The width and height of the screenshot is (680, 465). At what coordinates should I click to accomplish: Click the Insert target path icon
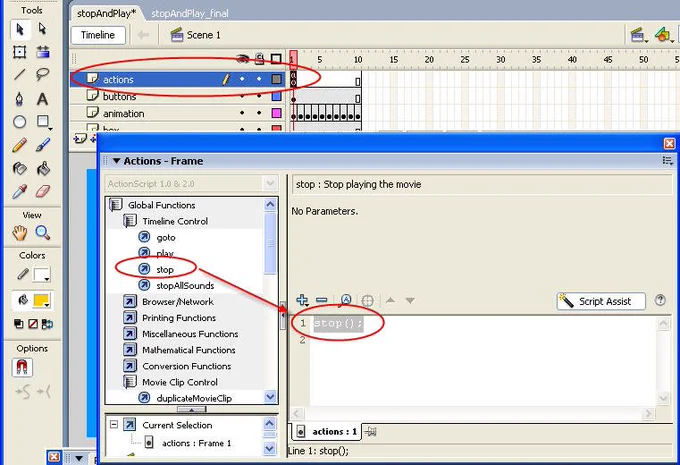pos(367,301)
